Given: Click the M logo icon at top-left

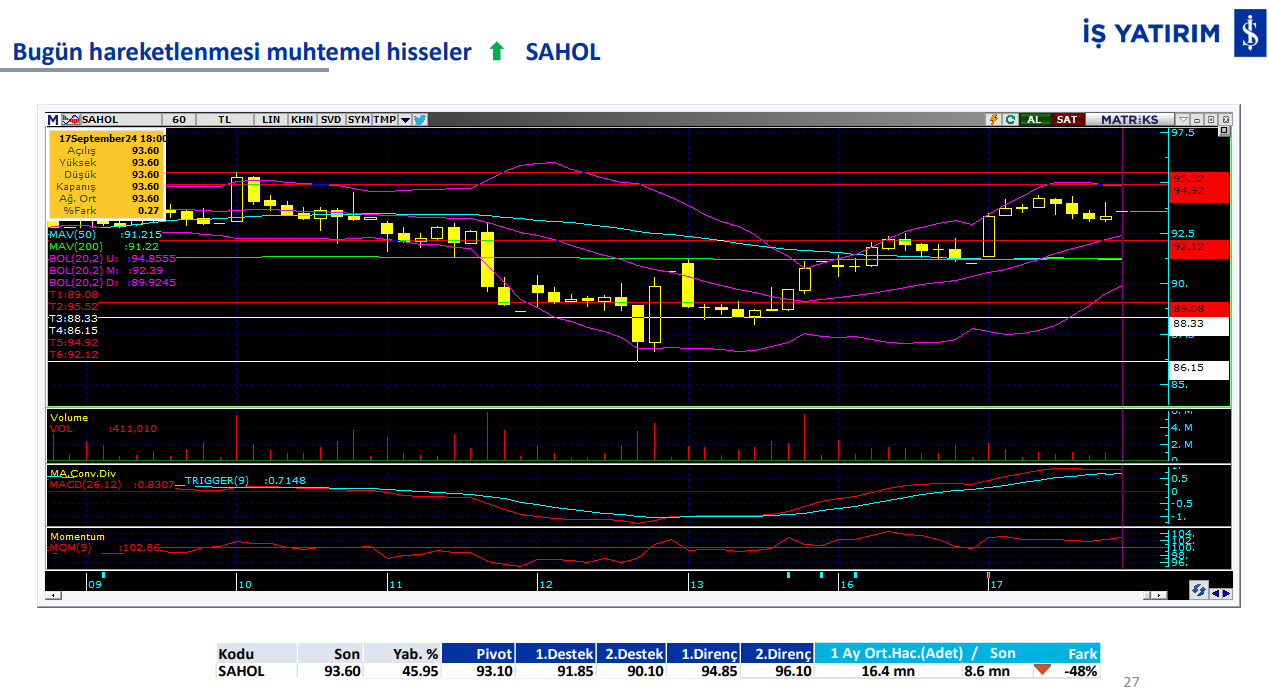Looking at the screenshot, I should coord(53,119).
